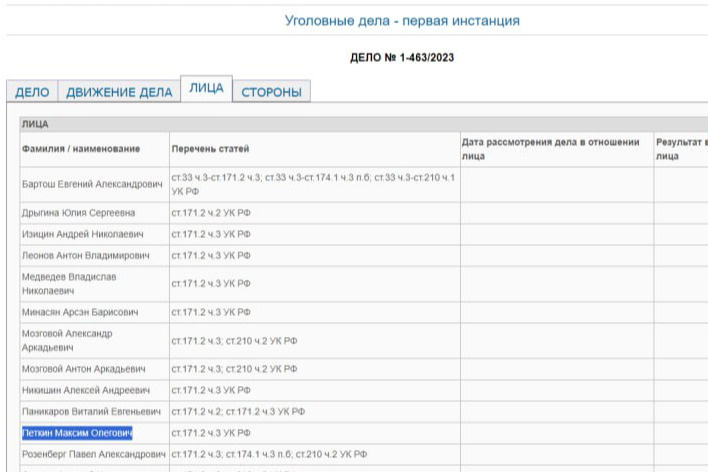Viewport: 708px width, 472px height.
Task: Click the highlighted name Петкин Максим Олегович
Action: pos(77,433)
